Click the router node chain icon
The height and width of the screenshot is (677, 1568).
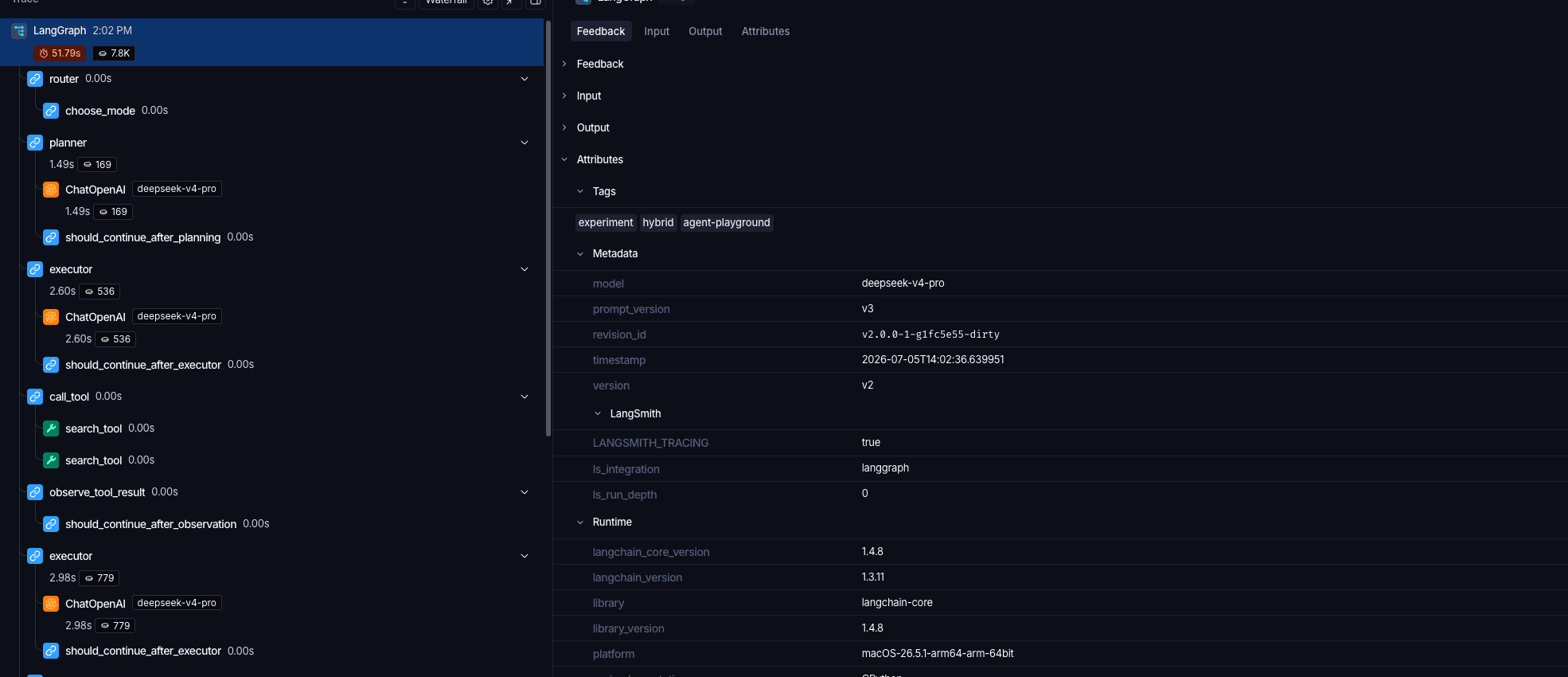(x=35, y=79)
